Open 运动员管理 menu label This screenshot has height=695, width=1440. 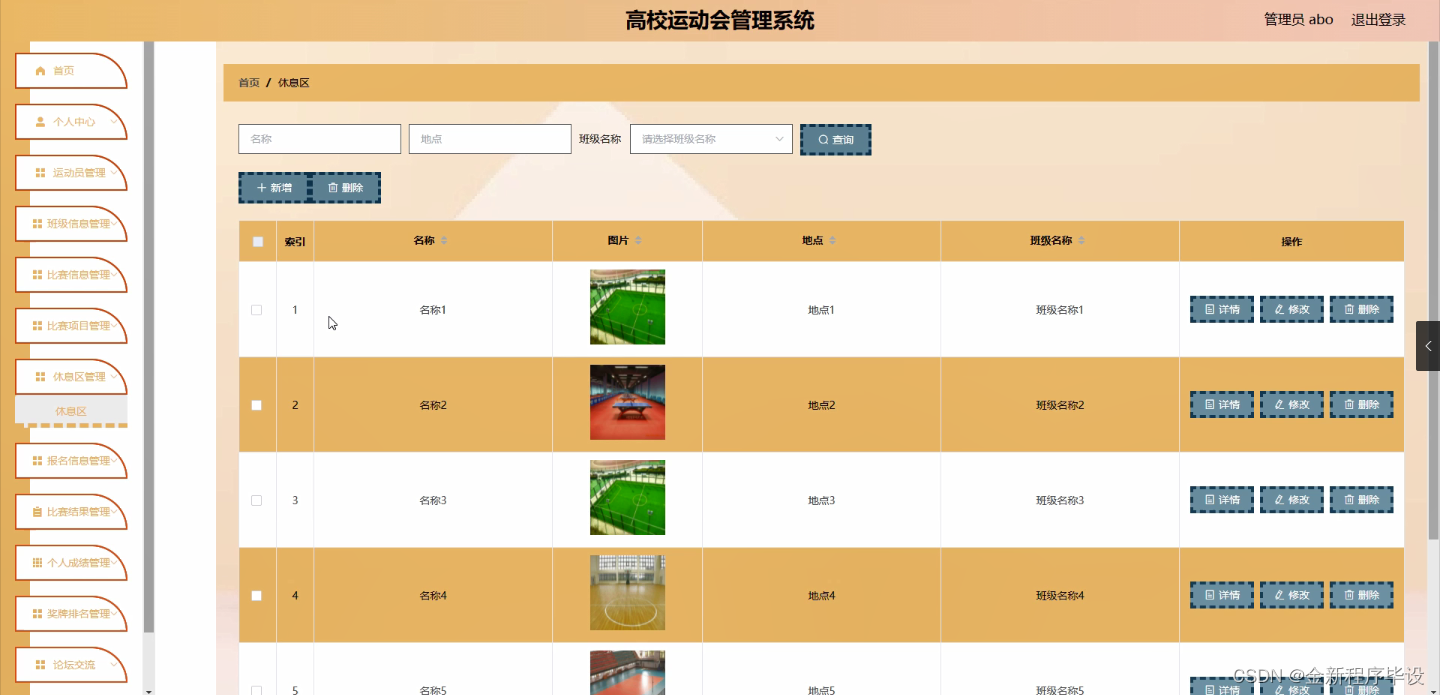click(79, 173)
